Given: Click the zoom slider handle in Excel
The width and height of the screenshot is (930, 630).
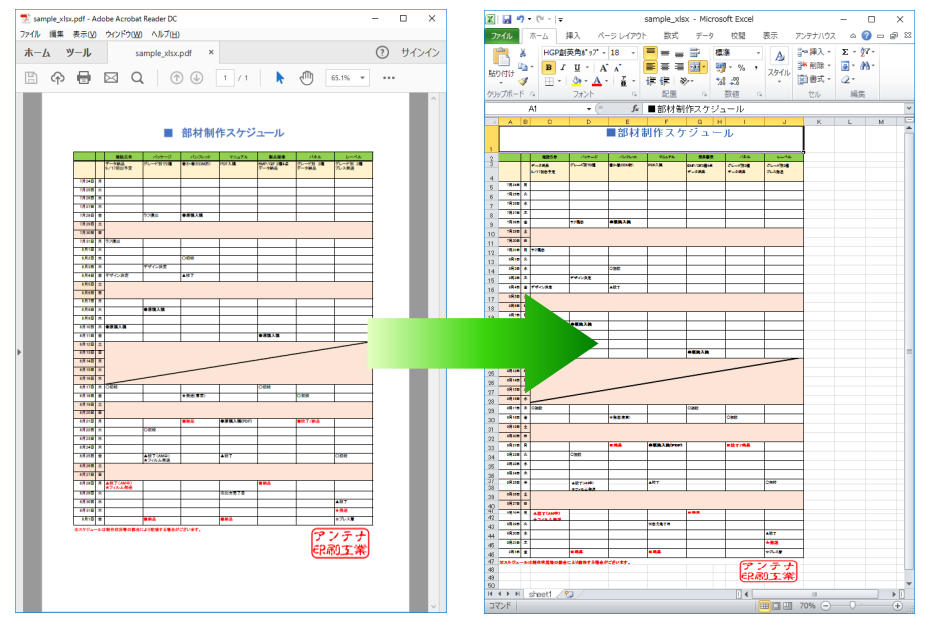Looking at the screenshot, I should (x=852, y=606).
